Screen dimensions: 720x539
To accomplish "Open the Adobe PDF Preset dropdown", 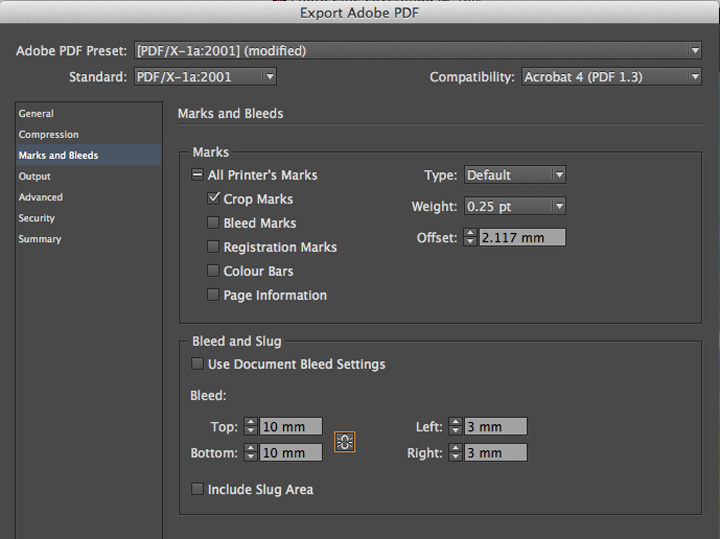I will [x=418, y=51].
